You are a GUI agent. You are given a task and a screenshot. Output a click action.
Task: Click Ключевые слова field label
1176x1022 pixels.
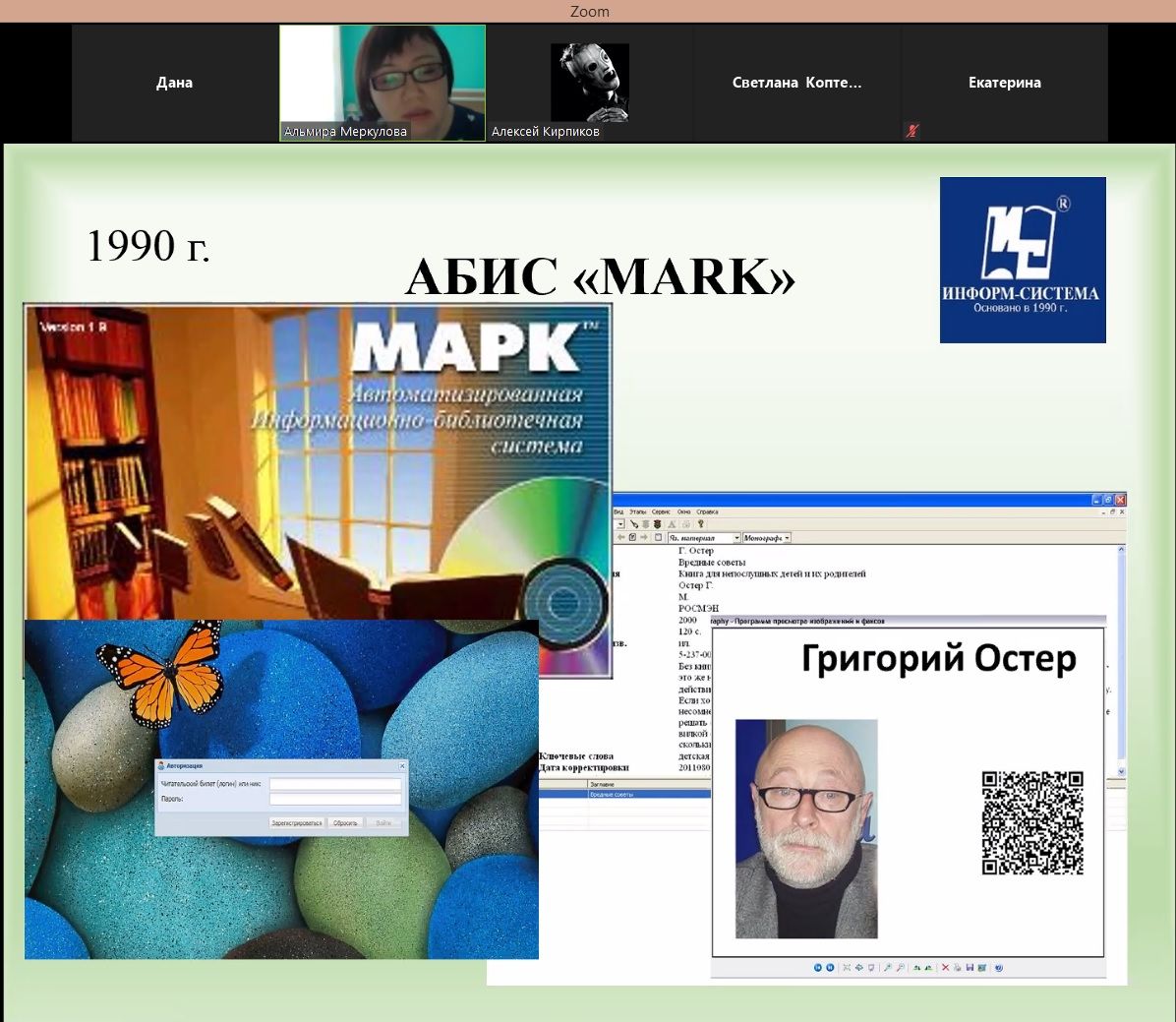coord(576,756)
